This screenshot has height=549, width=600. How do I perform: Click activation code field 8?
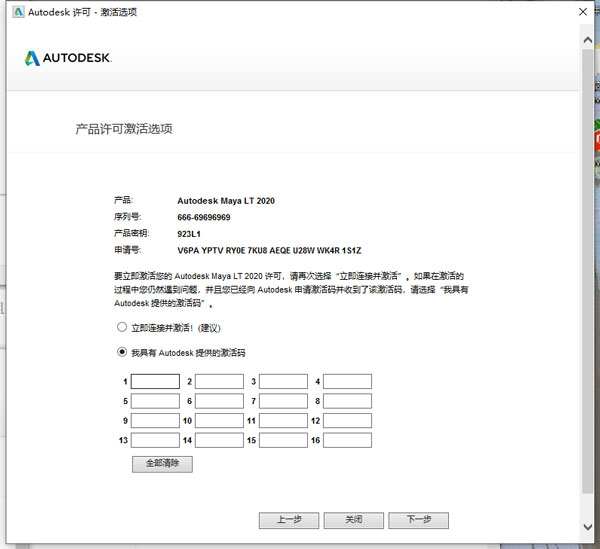point(347,401)
